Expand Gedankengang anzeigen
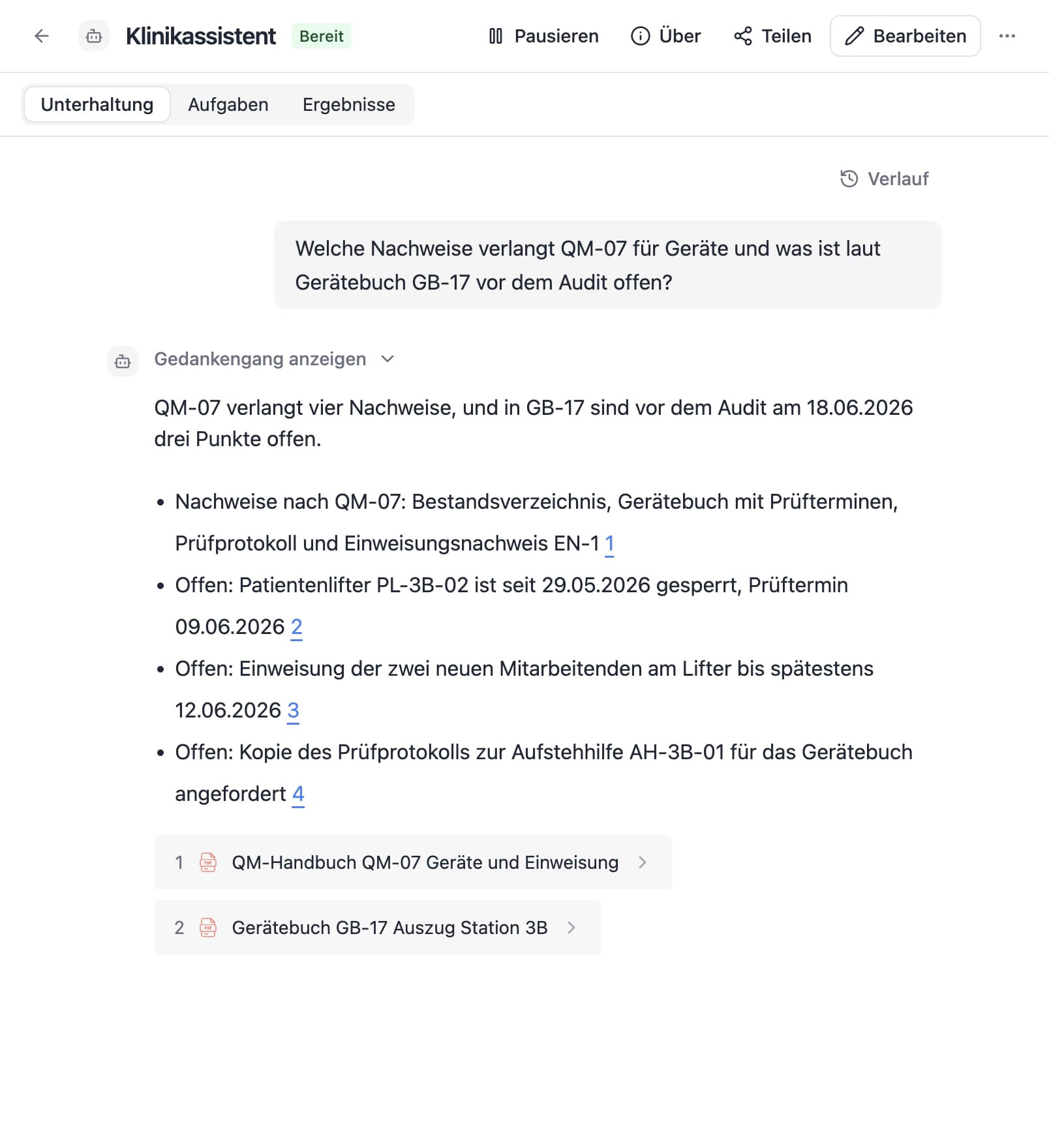Image resolution: width=1049 pixels, height=1148 pixels. 274,359
